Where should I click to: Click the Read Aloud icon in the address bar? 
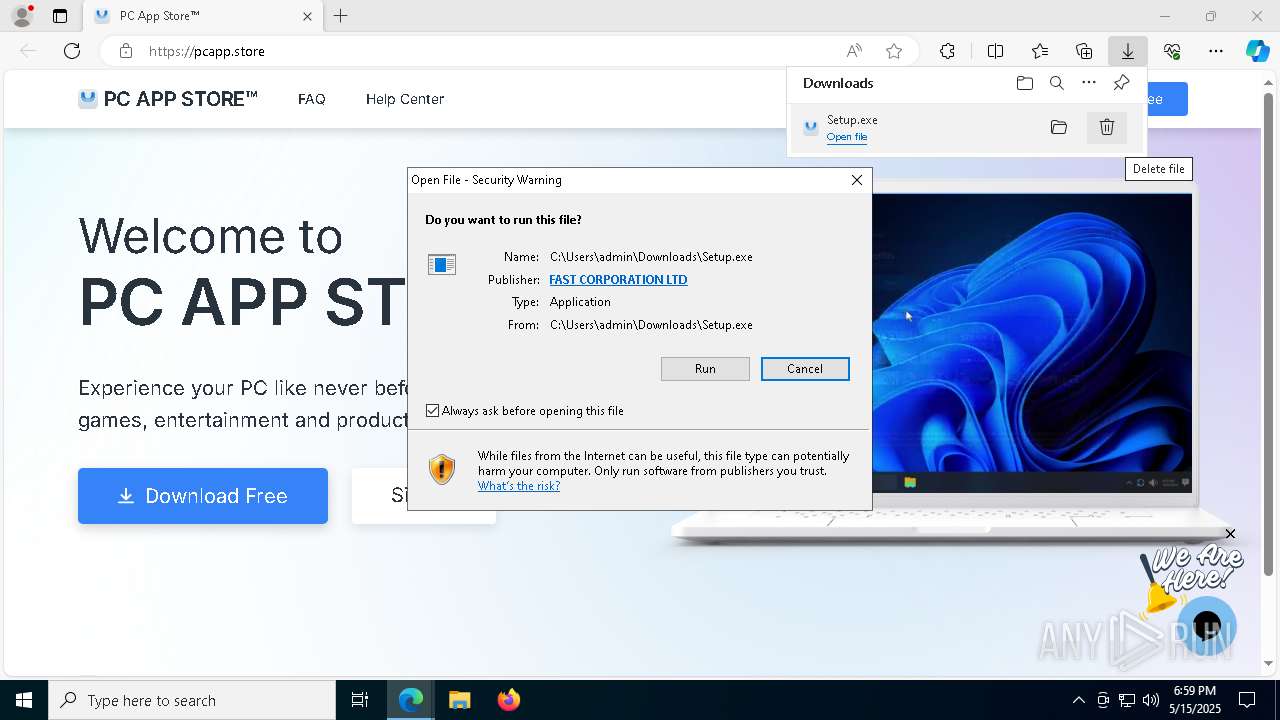tap(854, 51)
